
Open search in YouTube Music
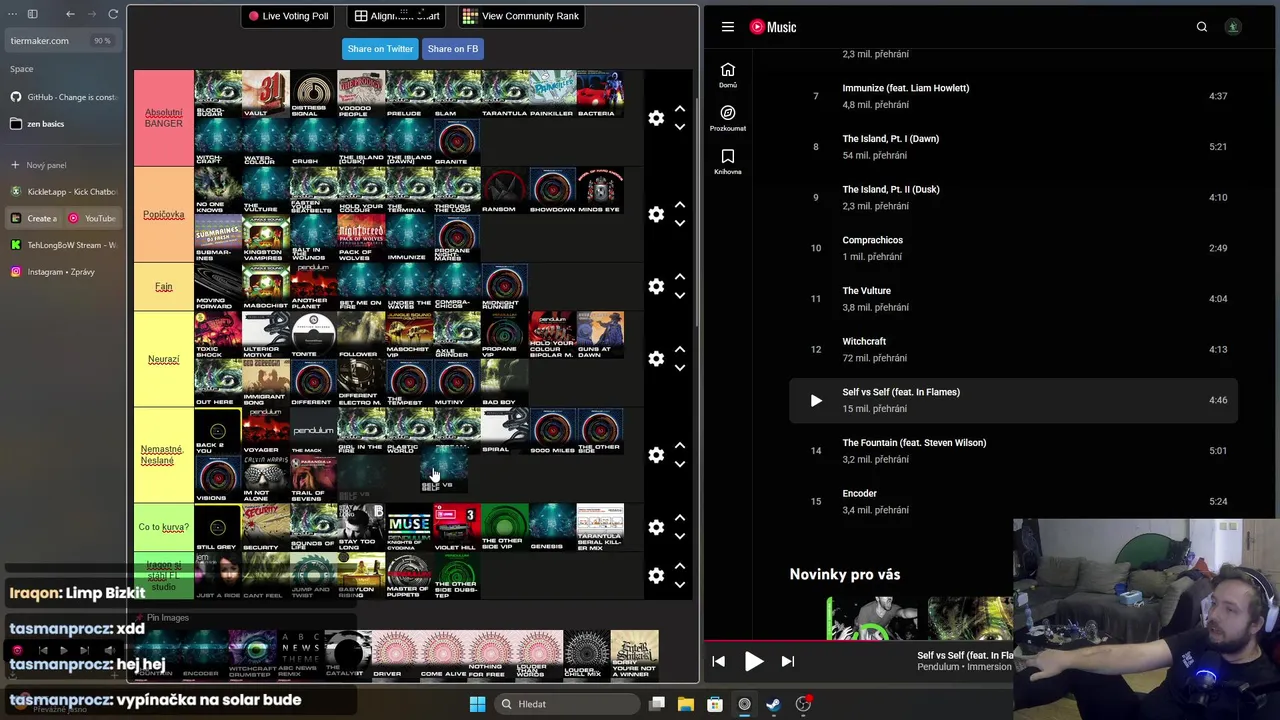(1202, 27)
